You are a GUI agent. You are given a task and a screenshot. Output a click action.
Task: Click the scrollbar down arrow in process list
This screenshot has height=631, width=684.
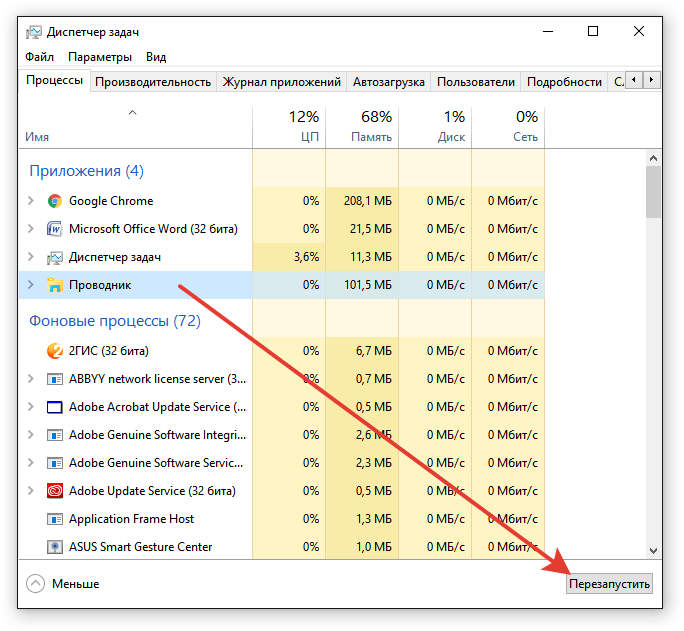(x=653, y=551)
